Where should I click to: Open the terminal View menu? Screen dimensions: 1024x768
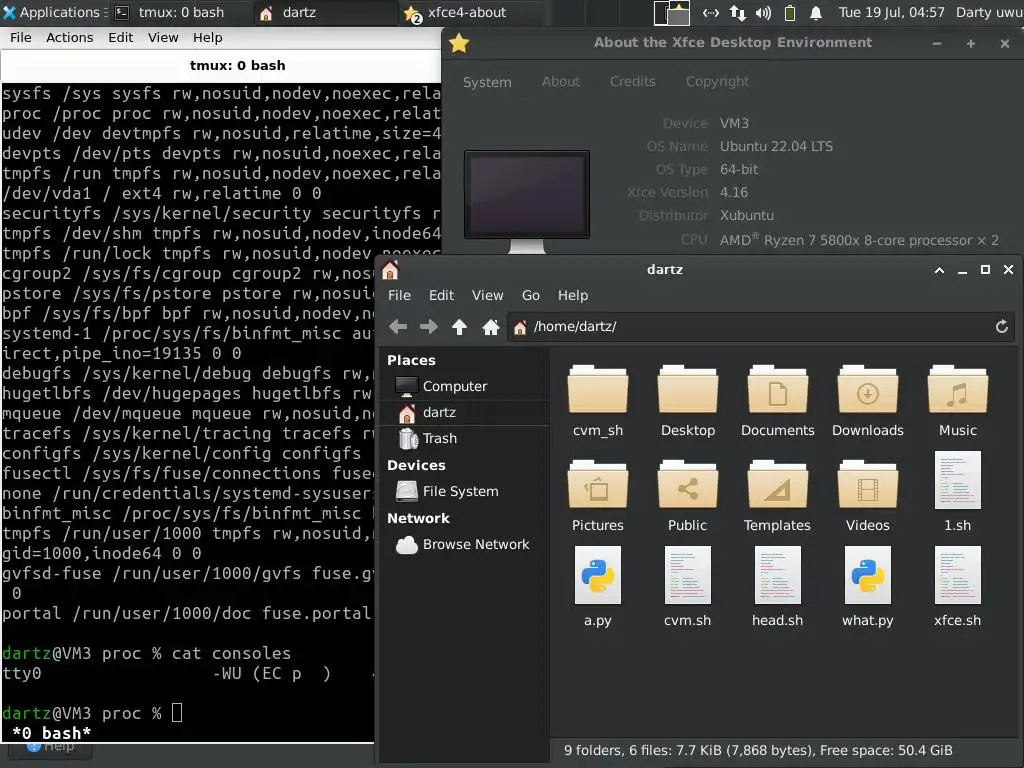point(163,38)
